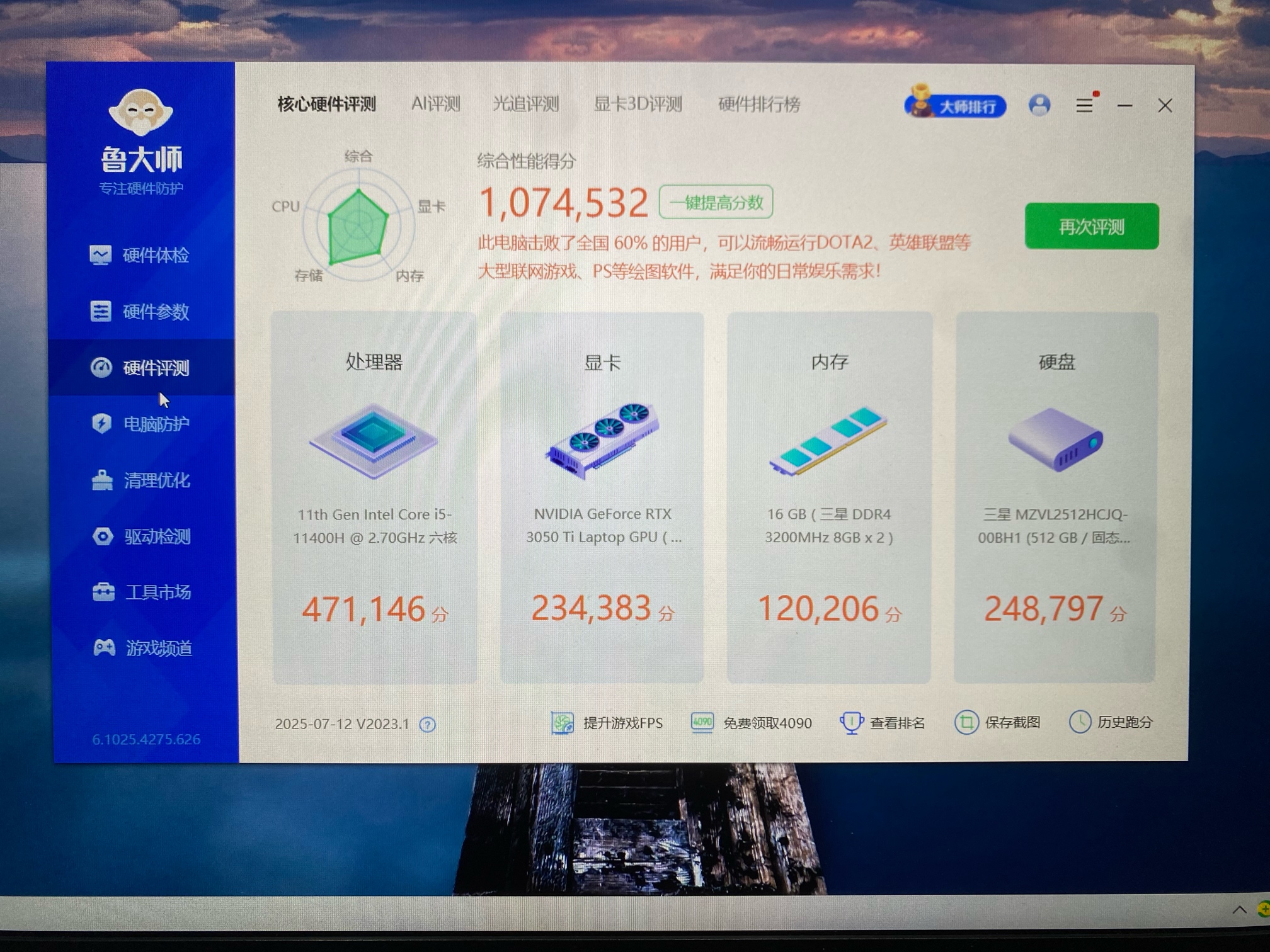The height and width of the screenshot is (952, 1270).
Task: Click the user account avatar icon
Action: tap(1039, 105)
